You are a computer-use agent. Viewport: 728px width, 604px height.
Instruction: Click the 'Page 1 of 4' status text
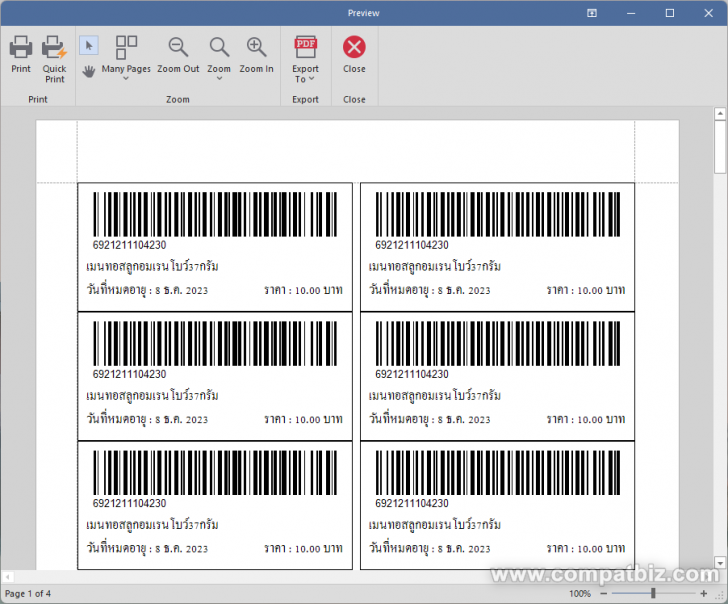click(28, 593)
